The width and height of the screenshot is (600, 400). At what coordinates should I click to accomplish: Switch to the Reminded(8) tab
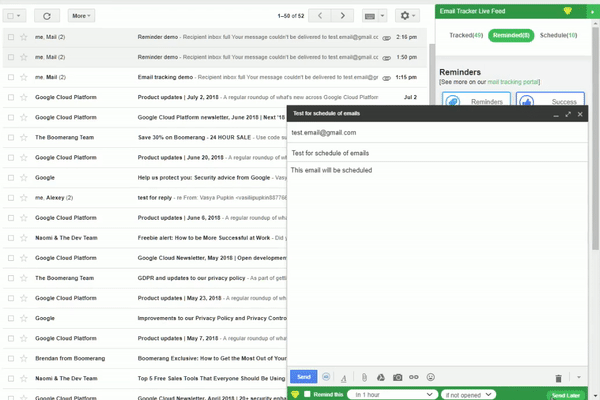point(511,35)
